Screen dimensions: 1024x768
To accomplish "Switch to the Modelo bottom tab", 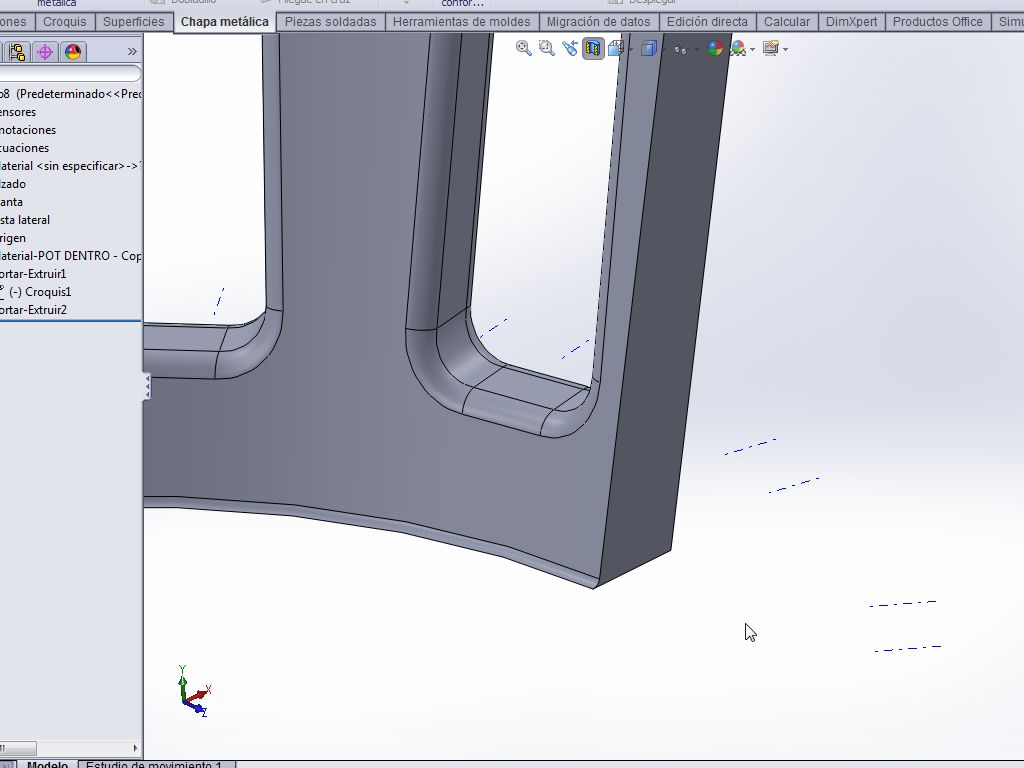I will coord(47,764).
